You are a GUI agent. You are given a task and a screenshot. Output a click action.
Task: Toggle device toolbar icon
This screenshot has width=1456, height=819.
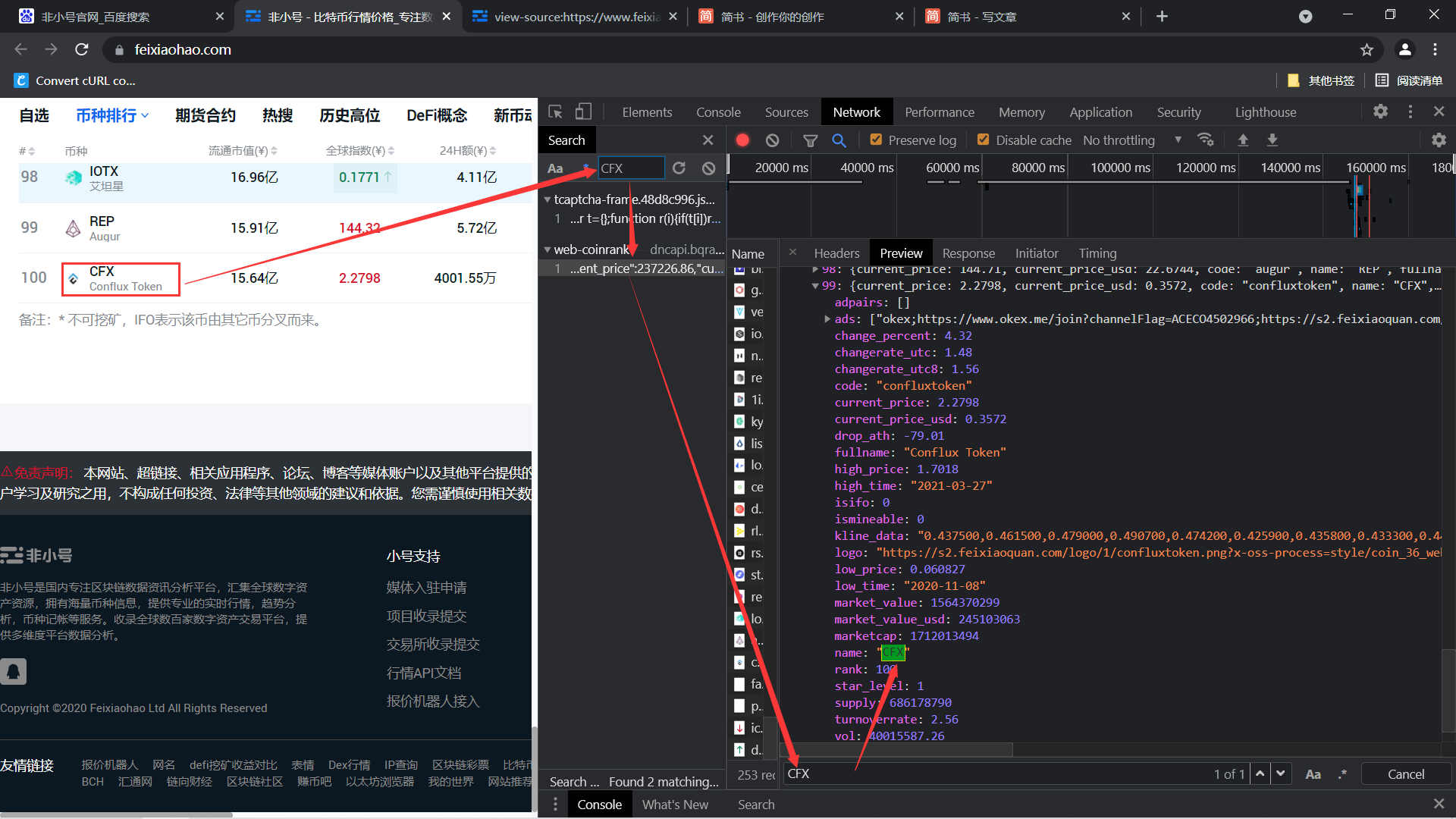tap(583, 112)
